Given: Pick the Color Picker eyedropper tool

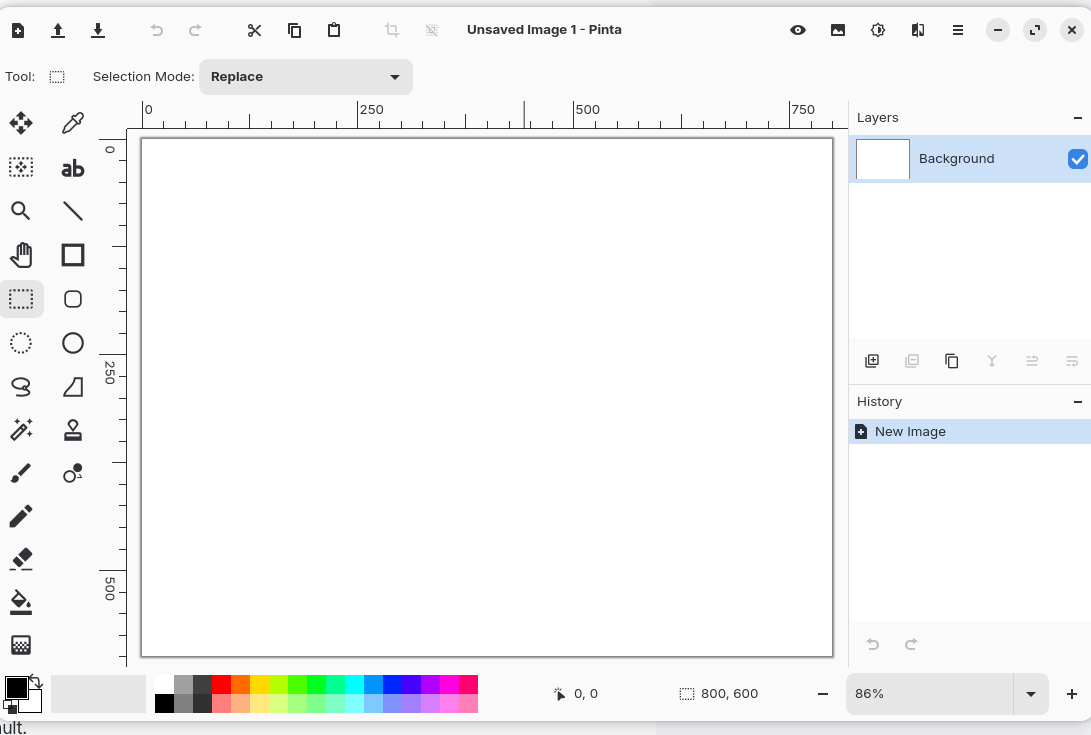Looking at the screenshot, I should [73, 123].
